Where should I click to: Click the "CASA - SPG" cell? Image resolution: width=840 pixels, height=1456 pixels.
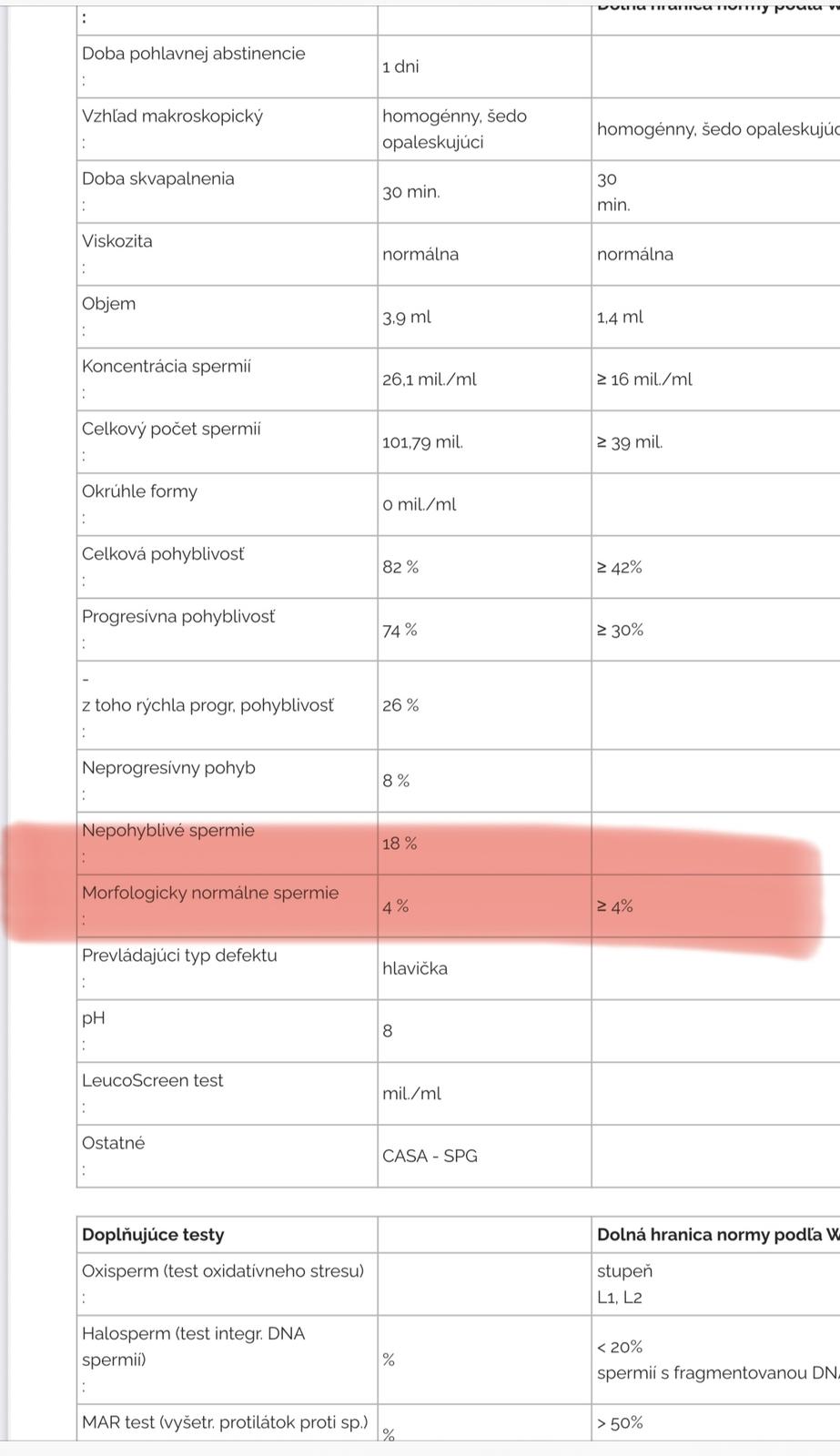pos(430,1156)
